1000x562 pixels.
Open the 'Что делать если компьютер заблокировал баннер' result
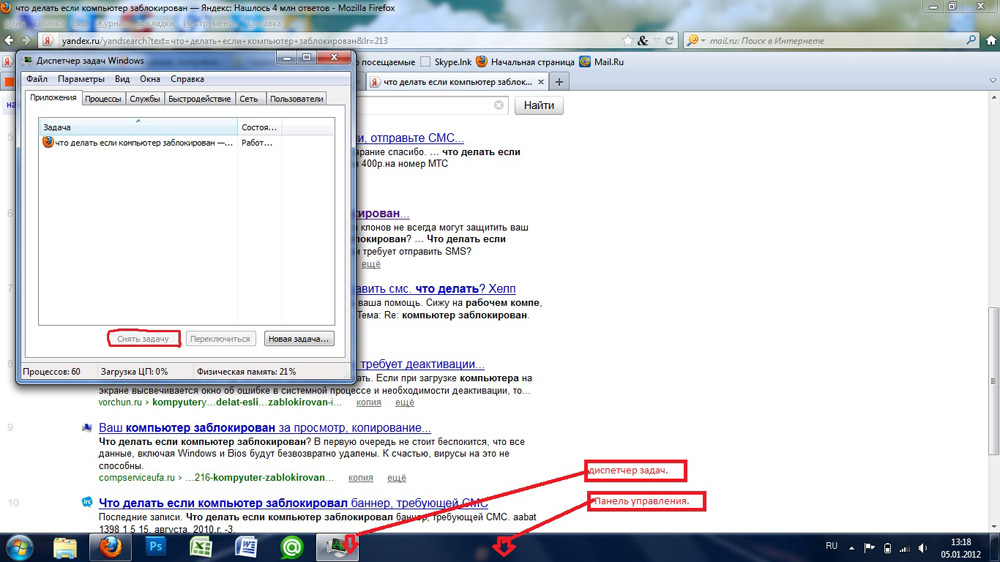coord(293,503)
